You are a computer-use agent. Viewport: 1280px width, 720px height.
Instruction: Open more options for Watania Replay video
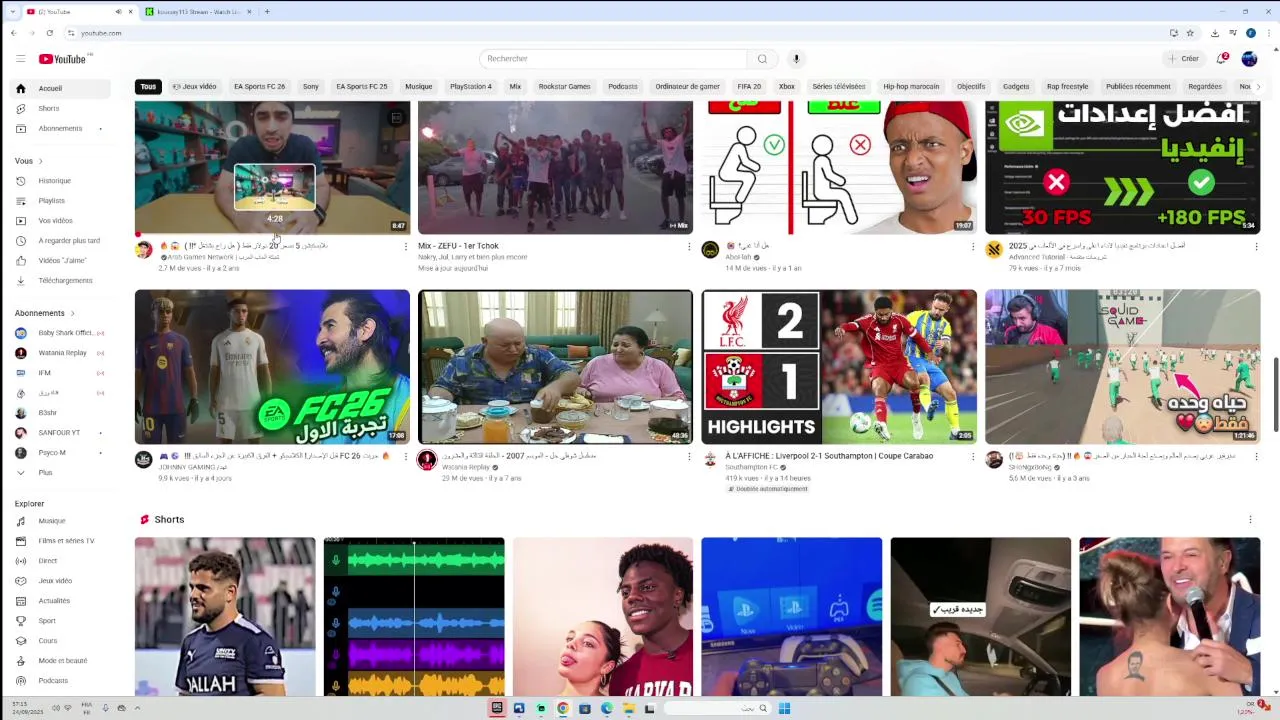point(689,457)
